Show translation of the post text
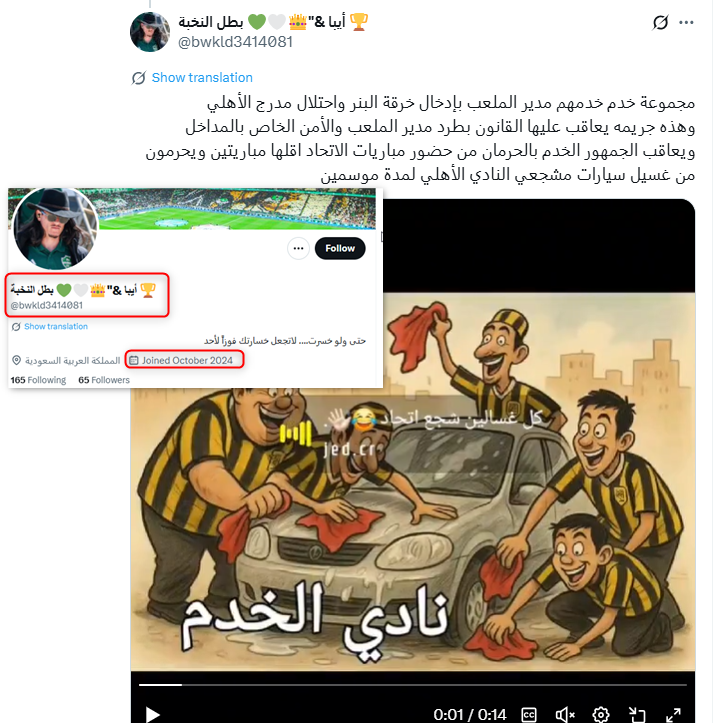This screenshot has height=723, width=719. coord(202,77)
